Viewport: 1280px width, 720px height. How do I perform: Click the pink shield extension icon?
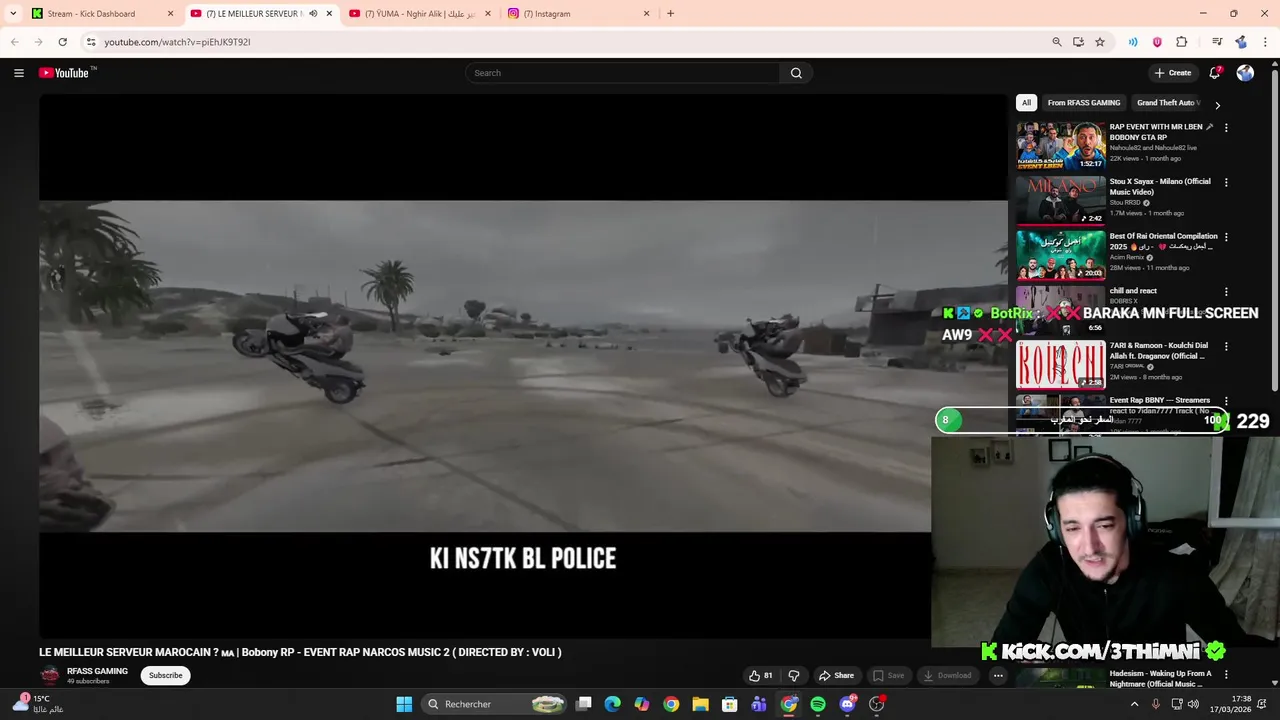(x=1157, y=42)
